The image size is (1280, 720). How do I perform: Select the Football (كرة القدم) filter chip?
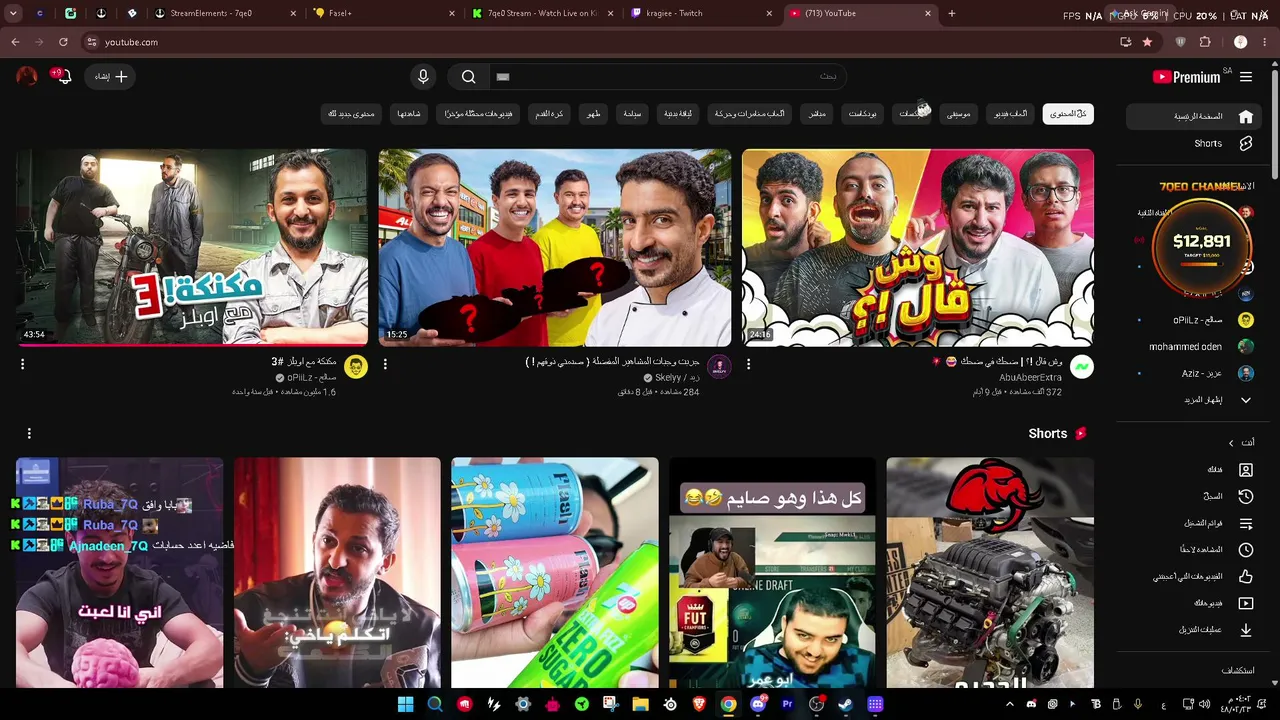point(548,114)
